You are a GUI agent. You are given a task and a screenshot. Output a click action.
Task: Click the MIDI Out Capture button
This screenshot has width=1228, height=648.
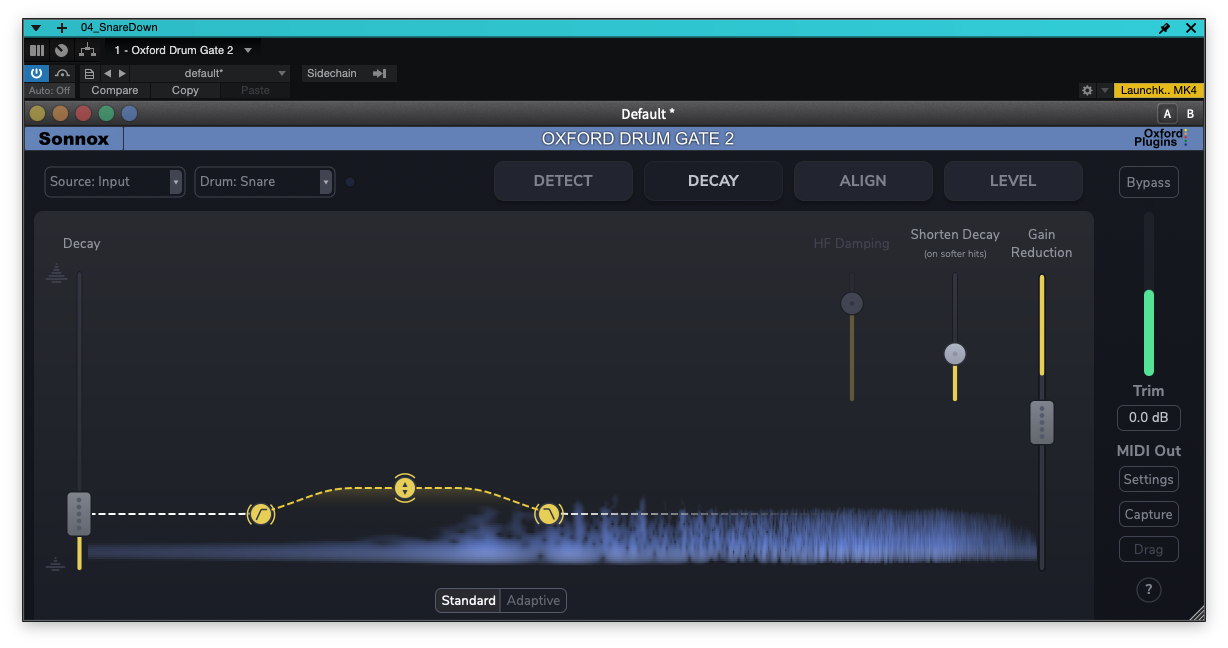[1148, 514]
